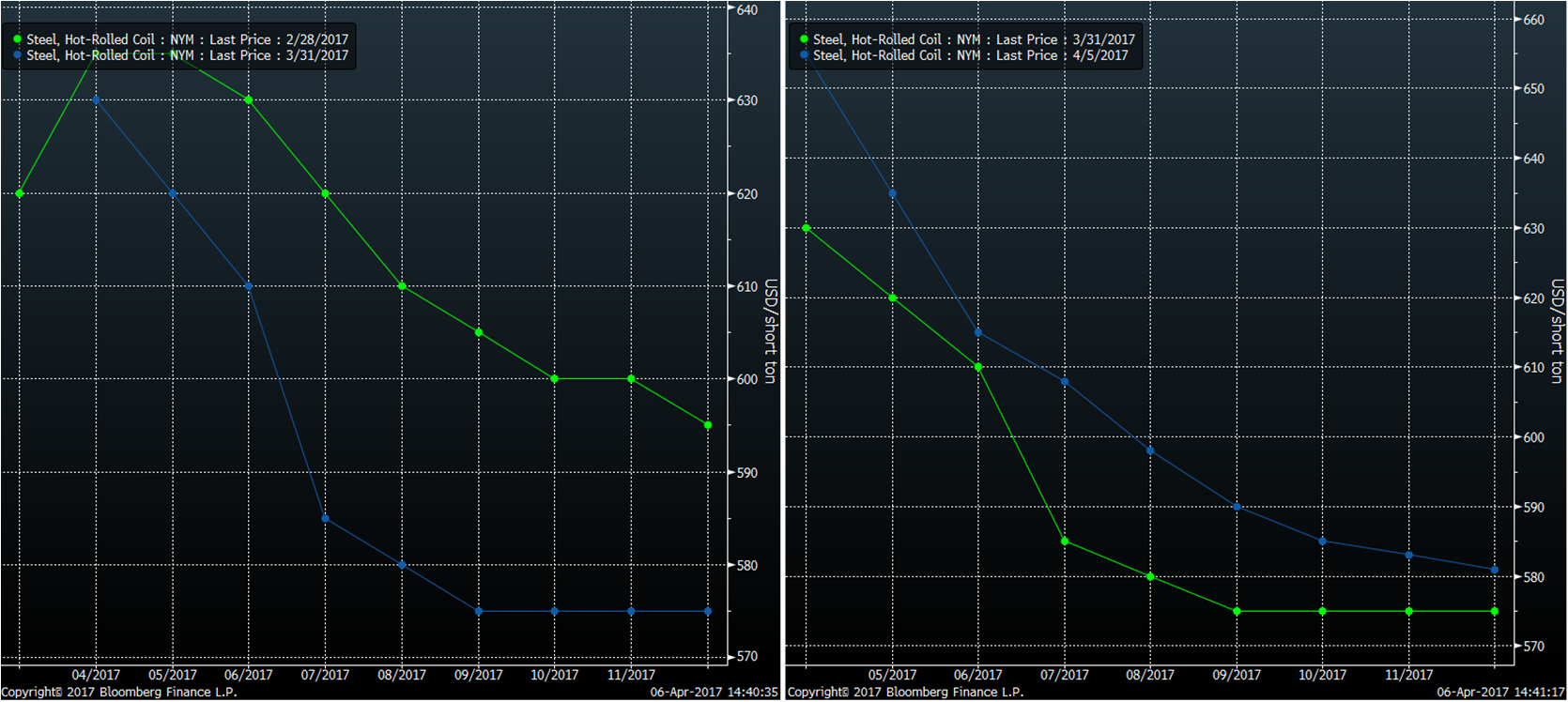Click the 08/2017 x-axis label in left chart

tap(402, 675)
